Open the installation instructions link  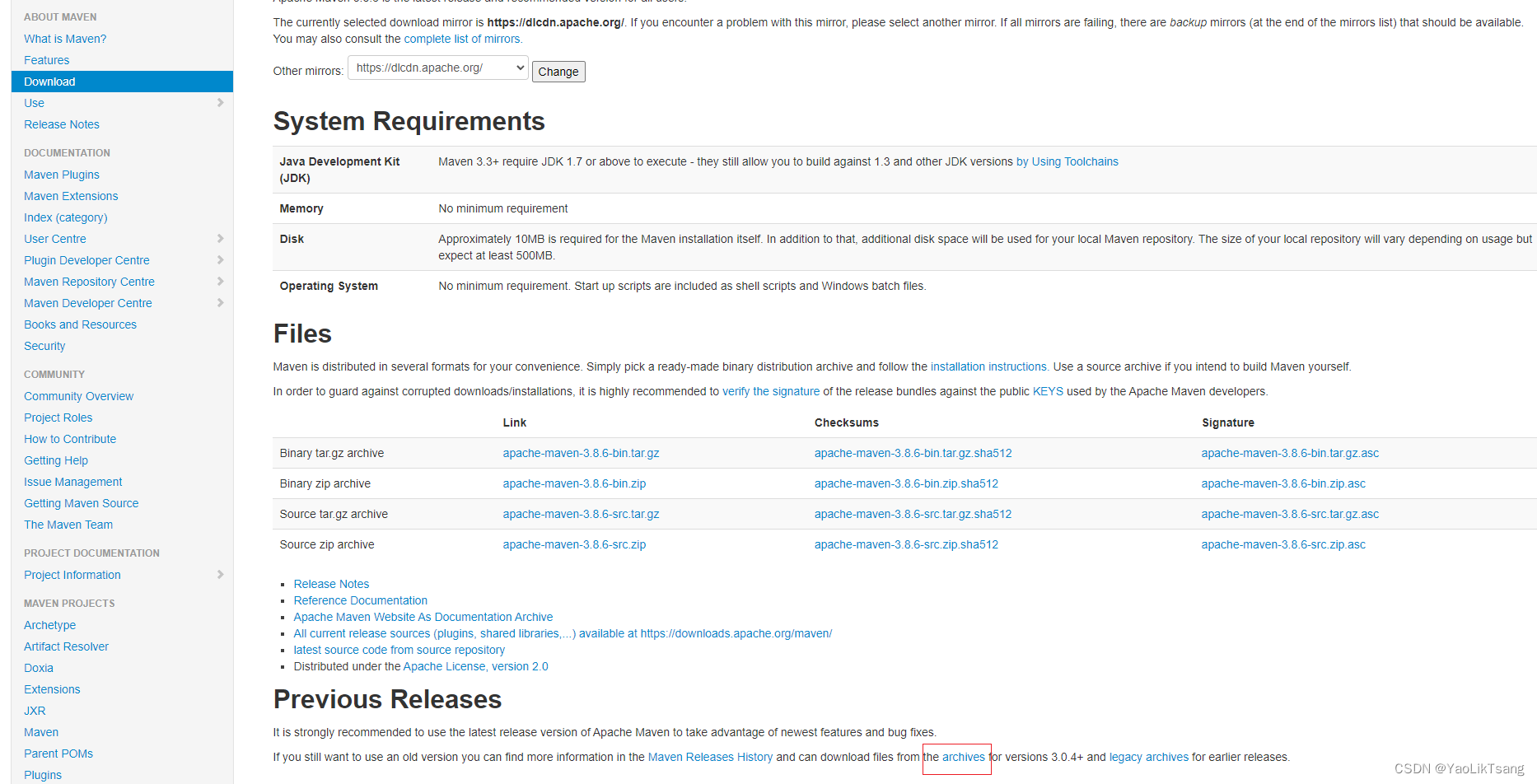coord(989,366)
